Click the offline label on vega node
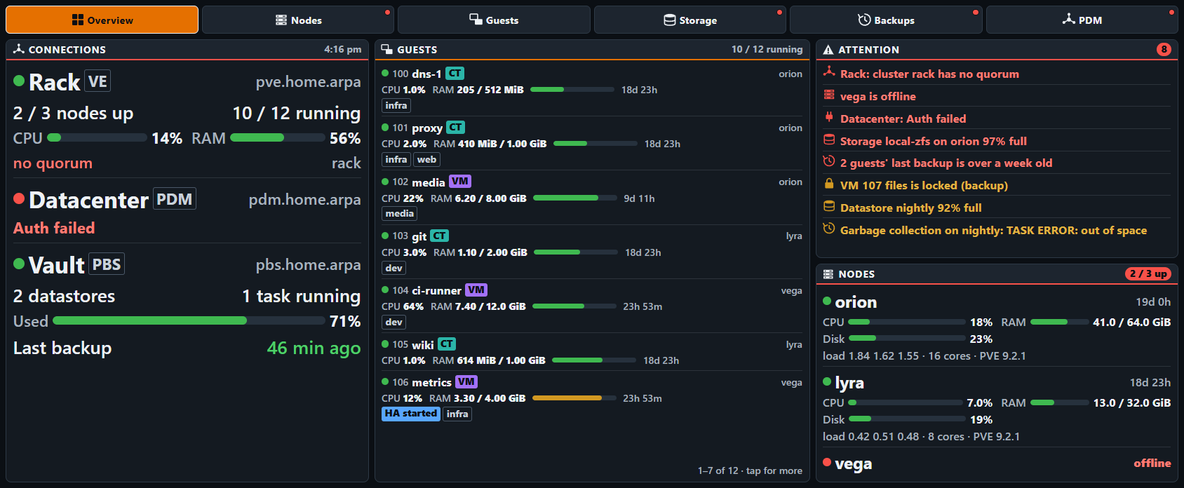This screenshot has height=488, width=1184. (x=1152, y=463)
